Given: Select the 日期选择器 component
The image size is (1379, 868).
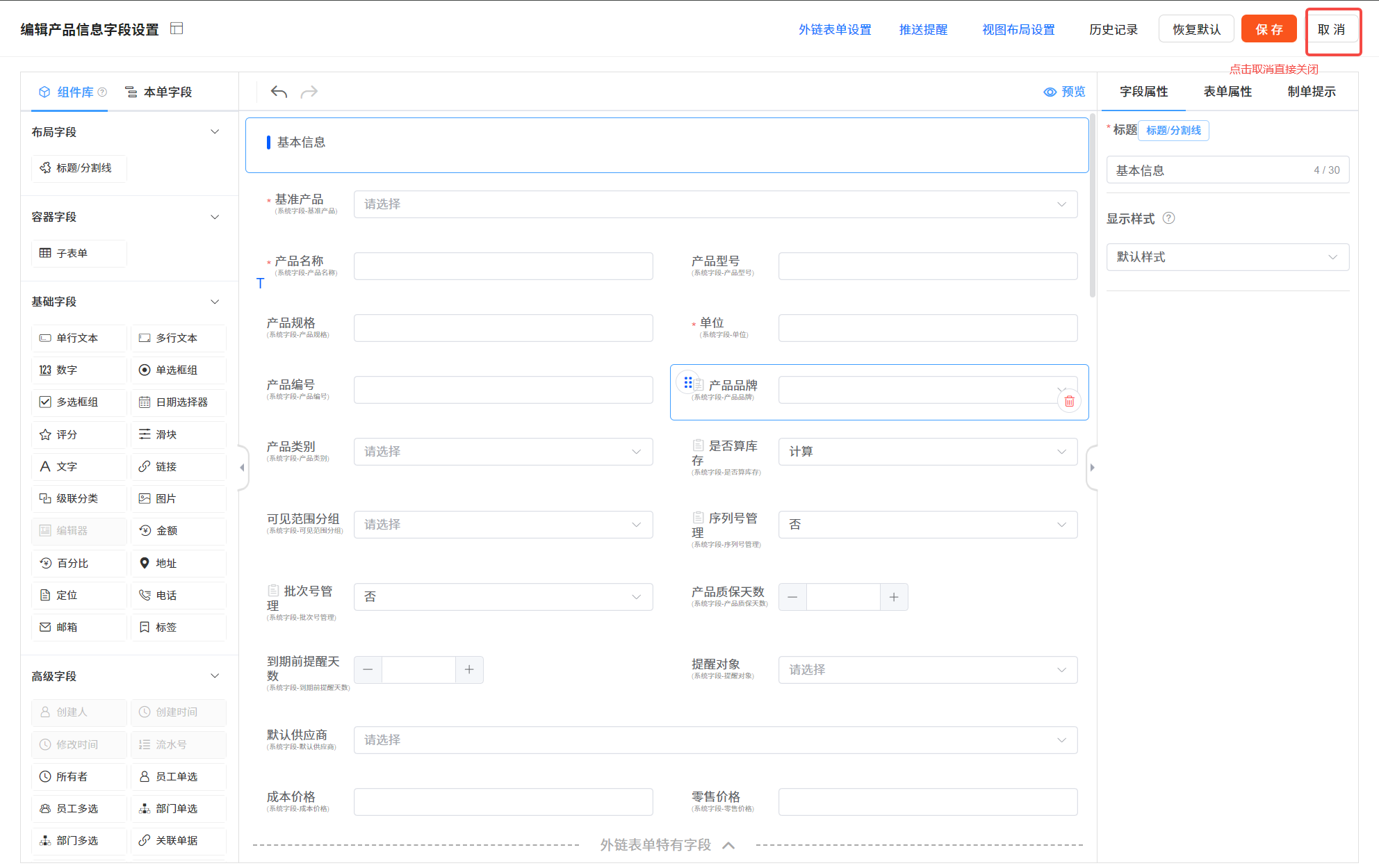Looking at the screenshot, I should [179, 402].
